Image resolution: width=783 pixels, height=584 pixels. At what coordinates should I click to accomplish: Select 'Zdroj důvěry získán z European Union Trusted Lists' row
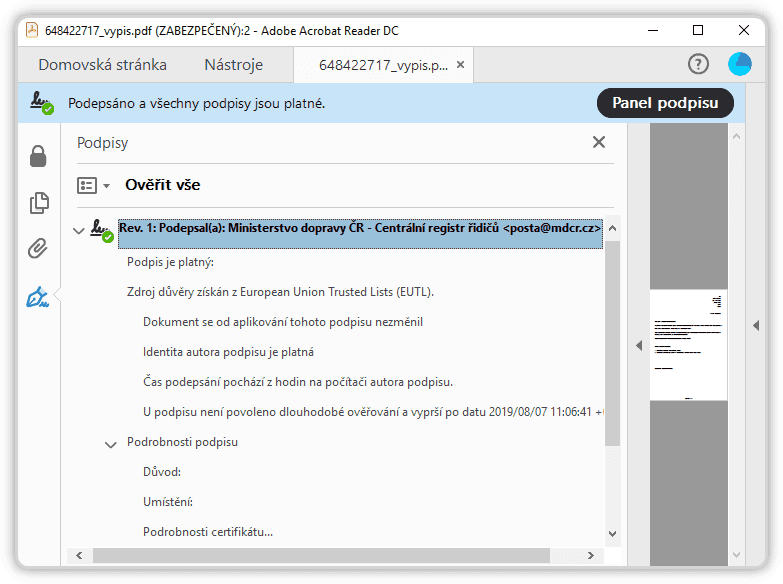280,292
